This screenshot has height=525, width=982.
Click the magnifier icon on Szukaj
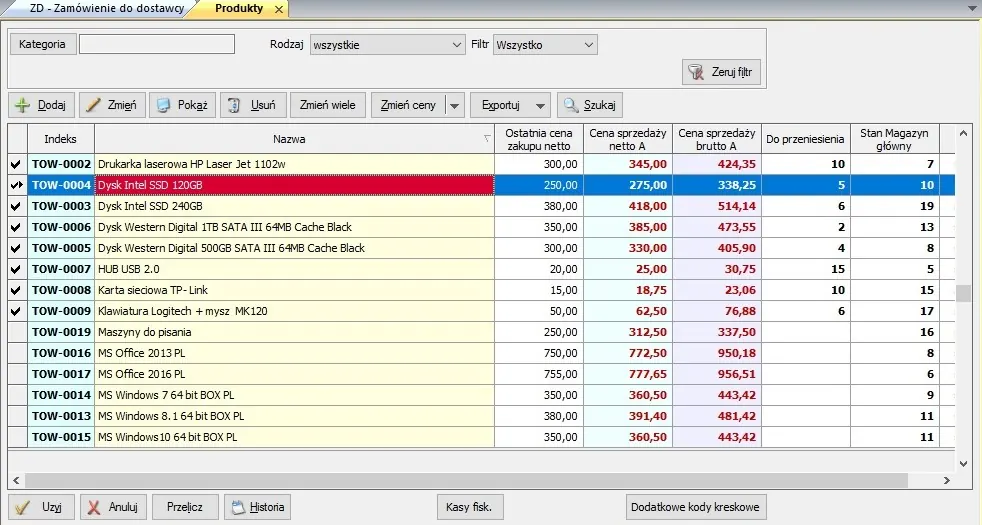(x=571, y=105)
